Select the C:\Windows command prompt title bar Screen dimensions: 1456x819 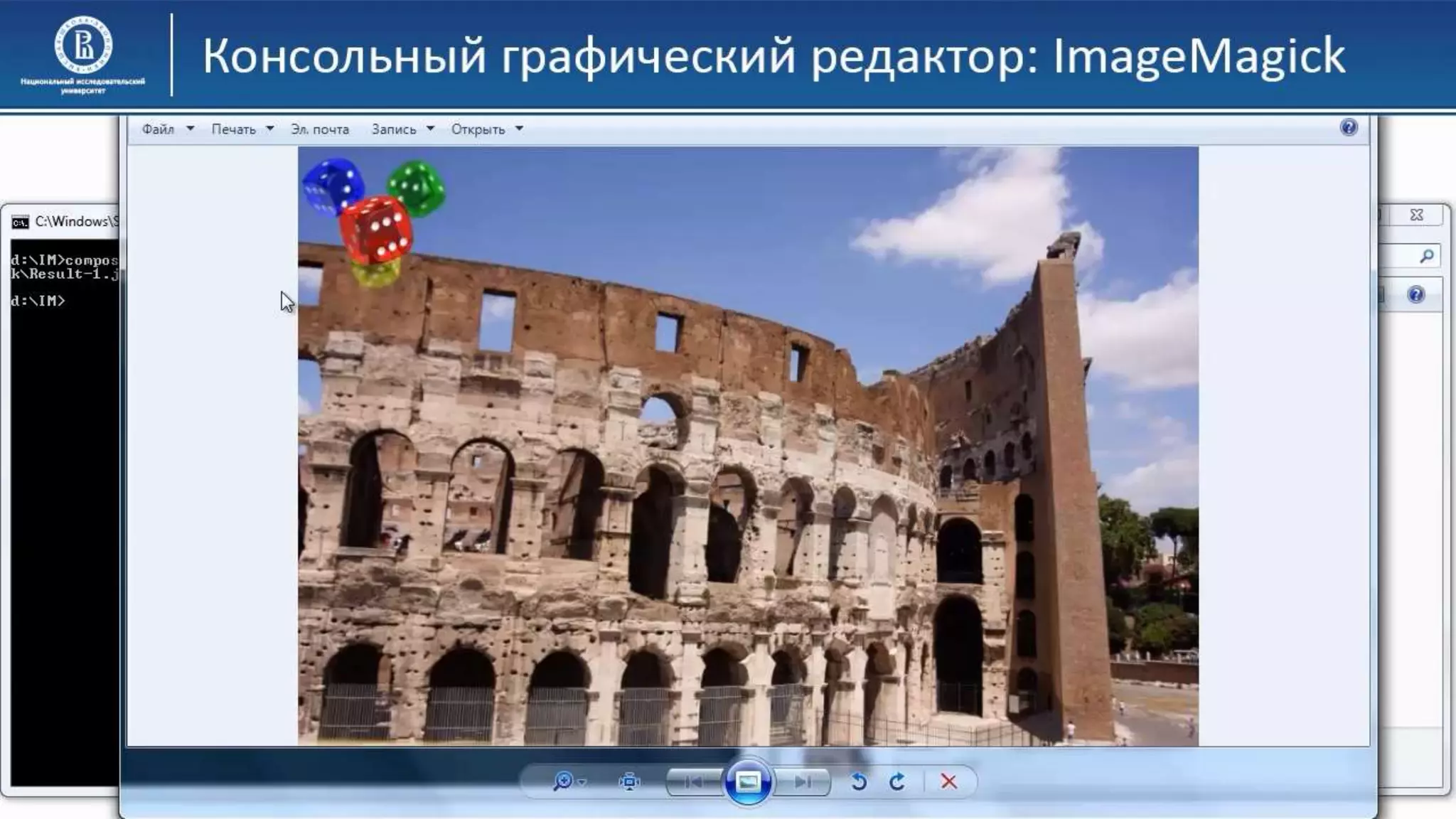coord(65,222)
